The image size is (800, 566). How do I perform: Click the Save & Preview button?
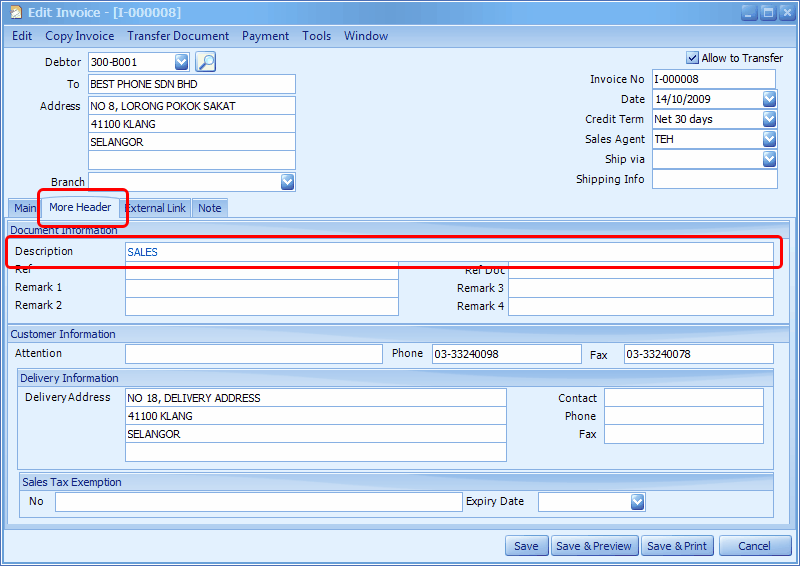point(593,546)
